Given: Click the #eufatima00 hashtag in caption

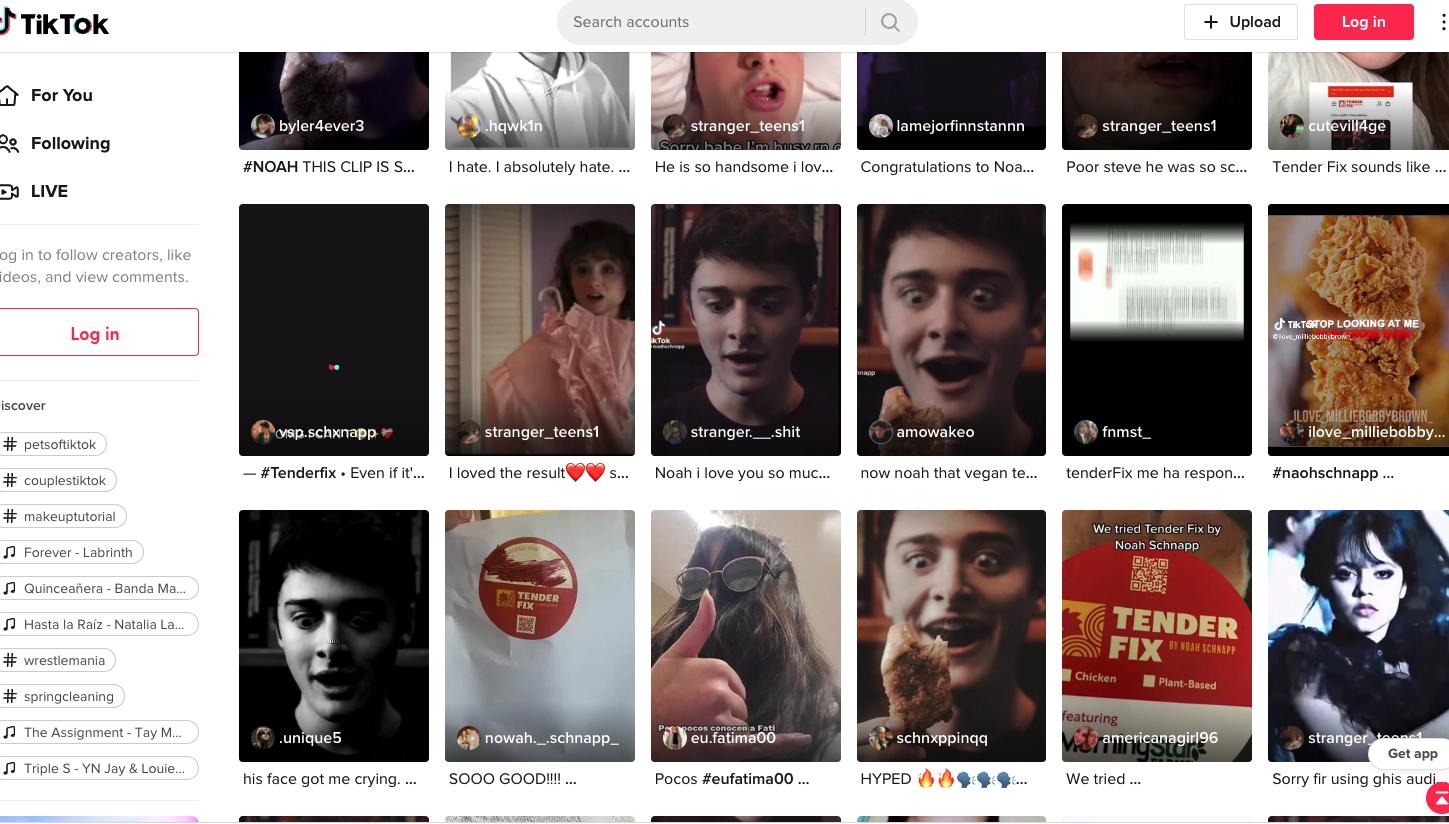Looking at the screenshot, I should [747, 779].
